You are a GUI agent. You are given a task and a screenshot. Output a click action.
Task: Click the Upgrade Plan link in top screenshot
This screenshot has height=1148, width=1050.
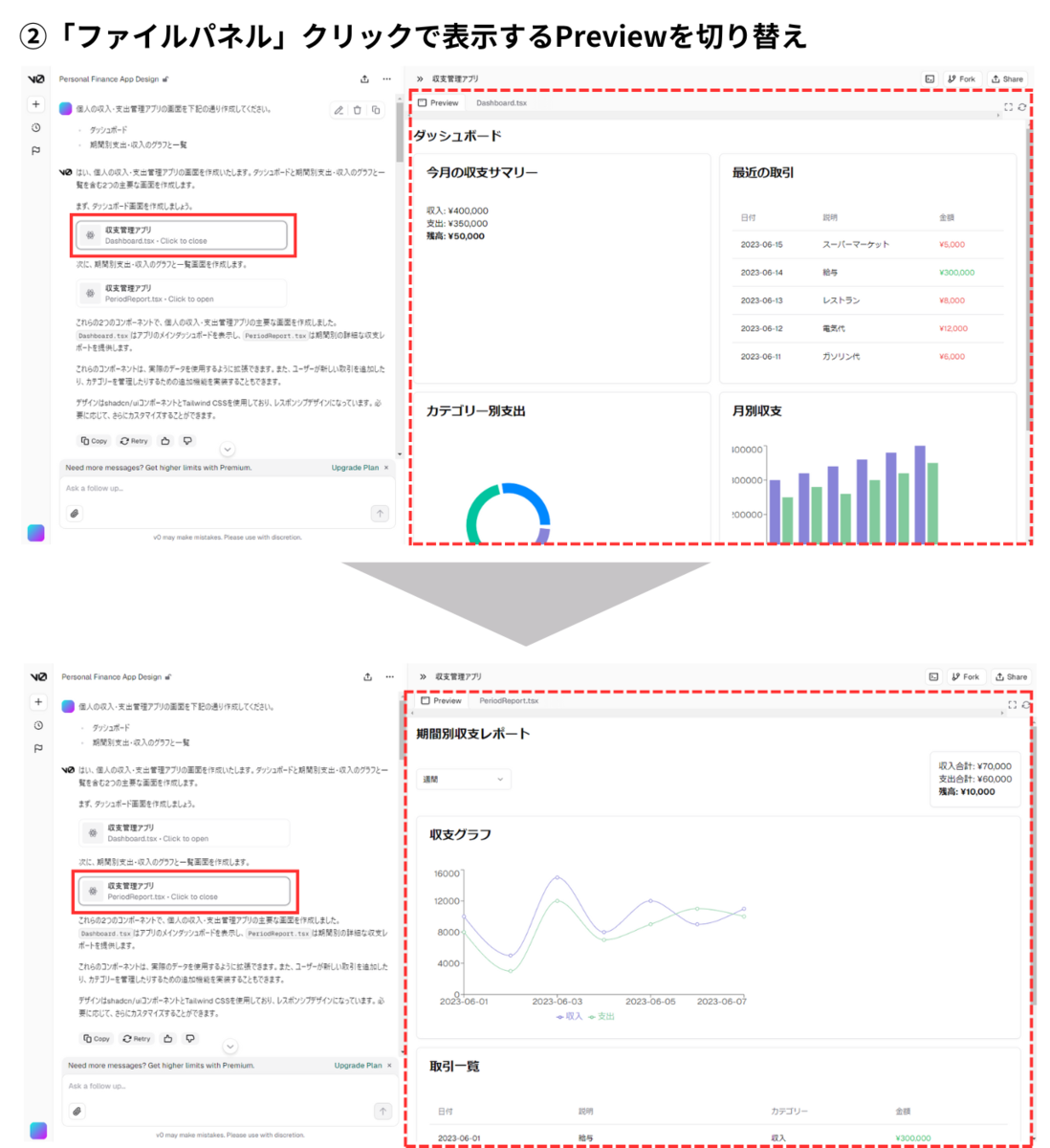tap(355, 468)
